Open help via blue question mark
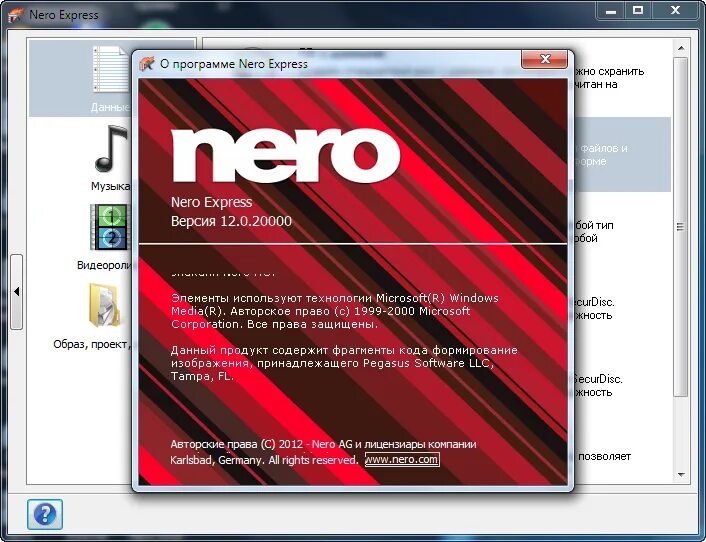 [x=45, y=514]
